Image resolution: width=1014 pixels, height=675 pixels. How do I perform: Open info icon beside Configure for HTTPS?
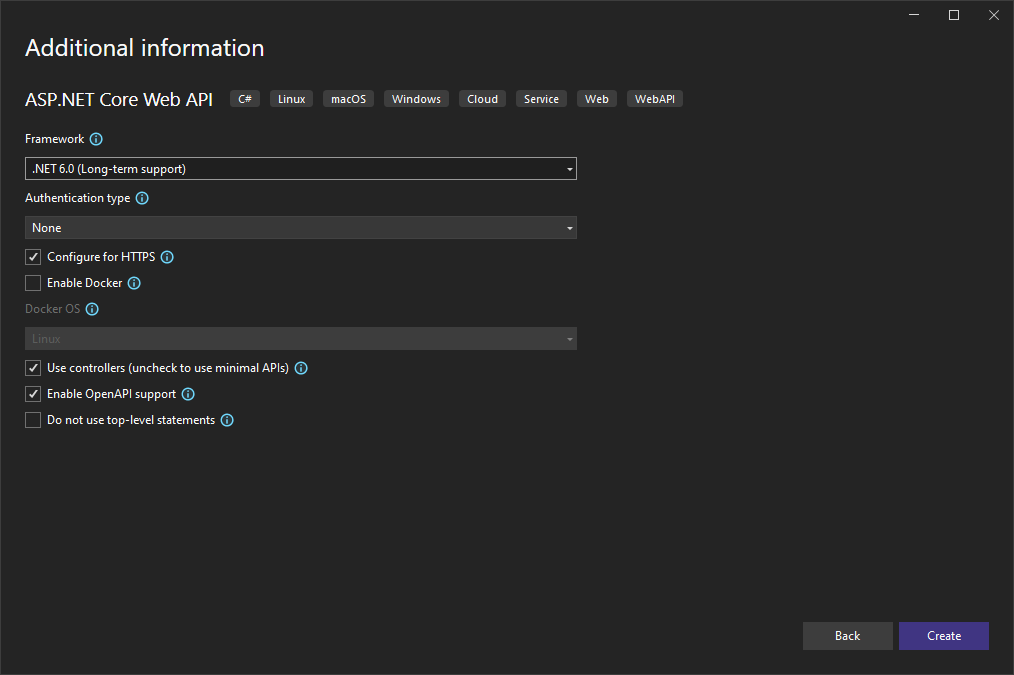tap(166, 257)
